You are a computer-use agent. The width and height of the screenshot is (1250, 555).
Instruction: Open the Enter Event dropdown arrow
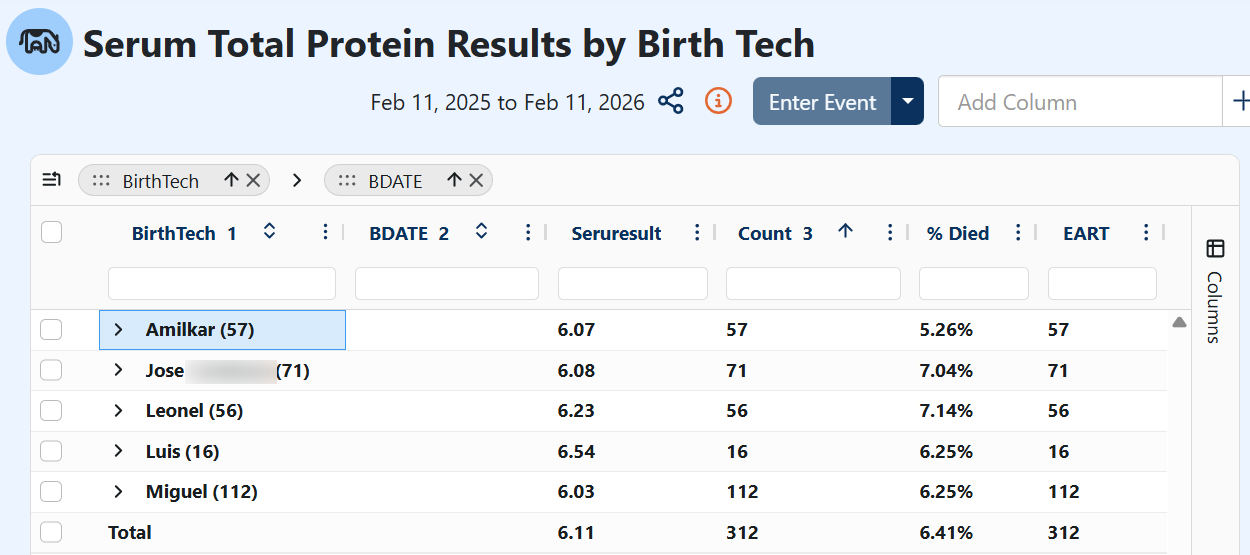907,101
